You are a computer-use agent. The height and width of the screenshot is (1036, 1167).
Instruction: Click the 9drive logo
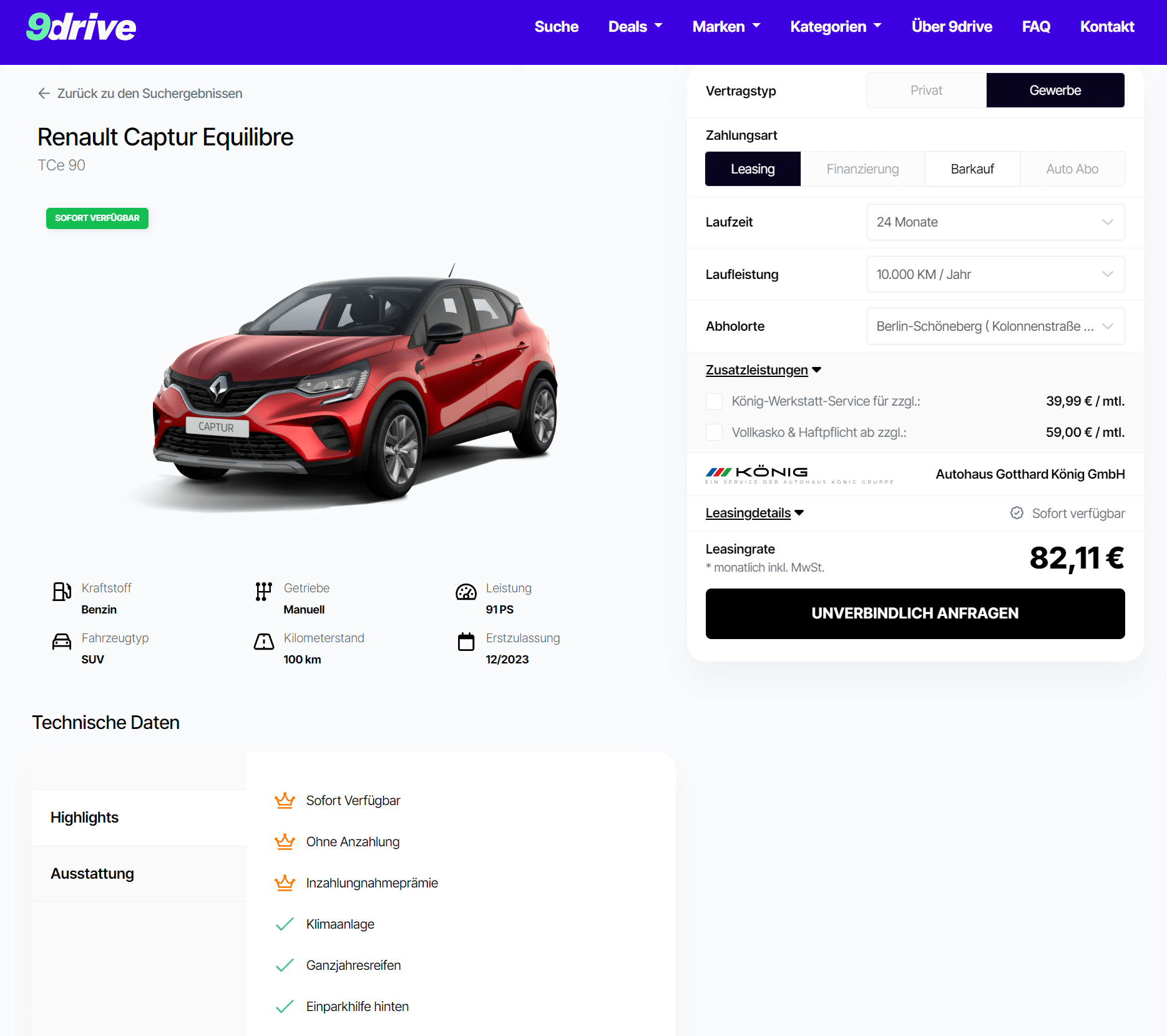(81, 27)
